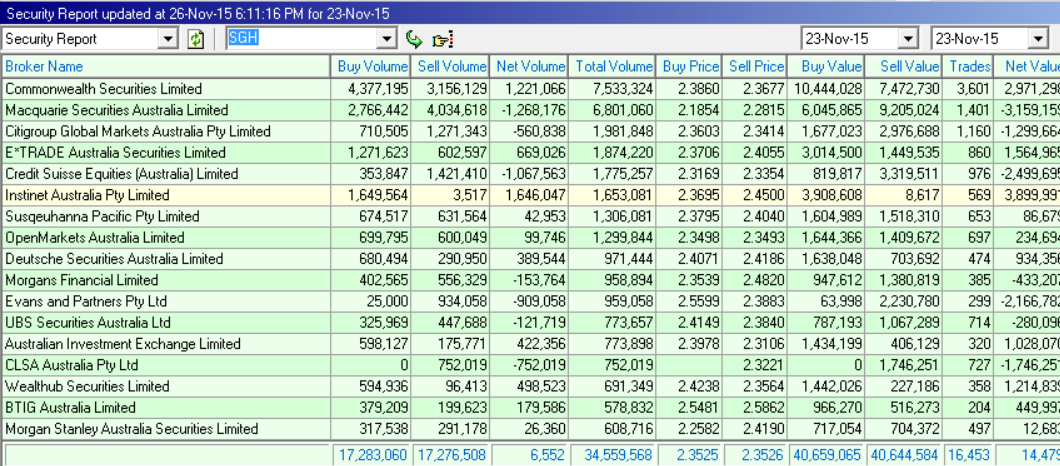Click the green refresh report icon
The image size is (1060, 466).
coord(195,39)
